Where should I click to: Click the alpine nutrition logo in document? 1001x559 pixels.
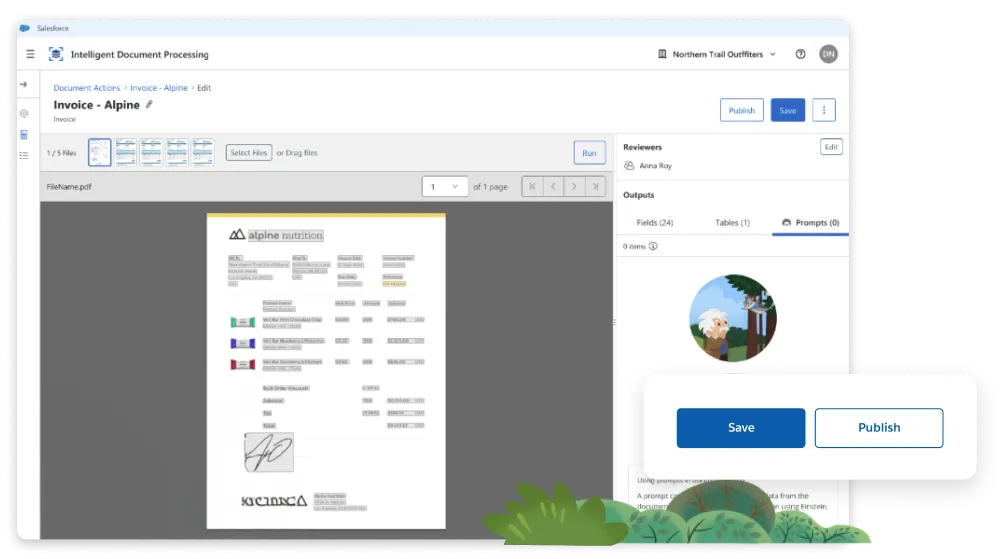click(276, 235)
